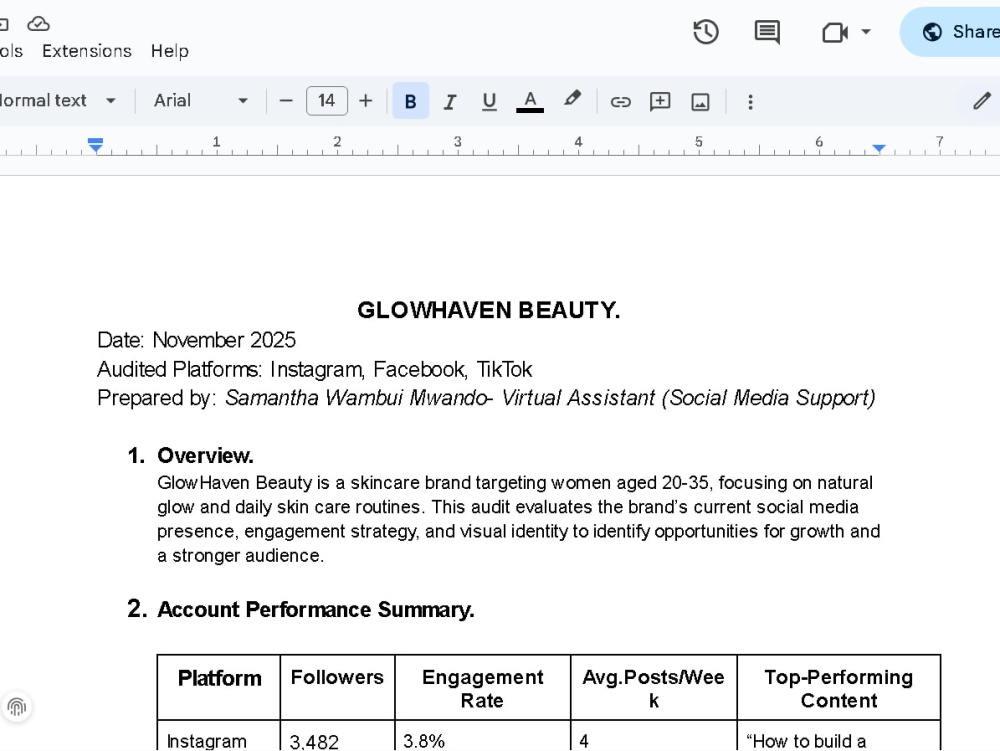
Task: Open the highlight color pen tool
Action: 572,99
